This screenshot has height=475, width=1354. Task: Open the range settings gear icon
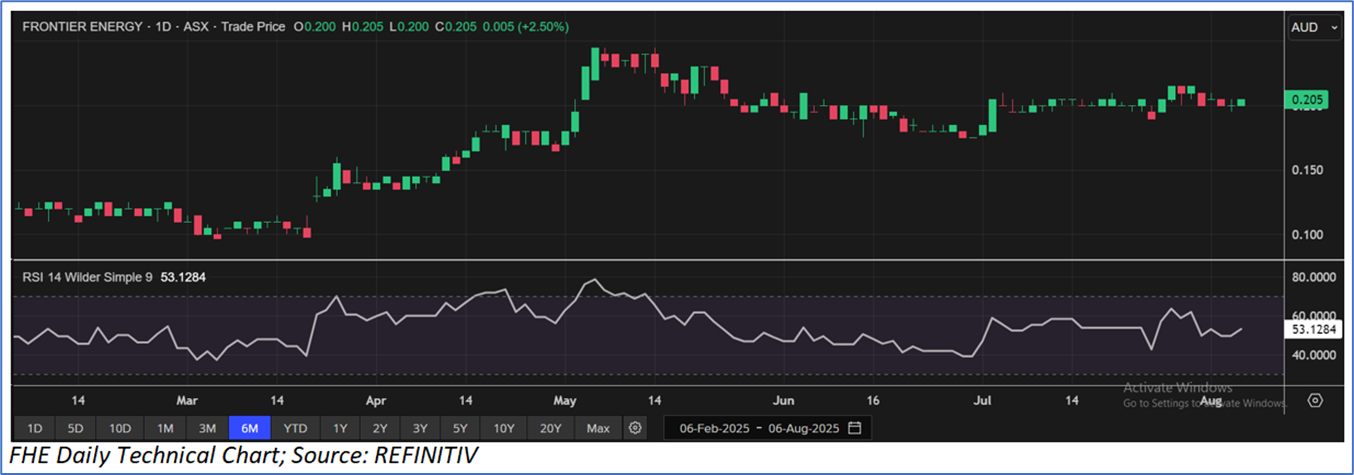tap(635, 428)
